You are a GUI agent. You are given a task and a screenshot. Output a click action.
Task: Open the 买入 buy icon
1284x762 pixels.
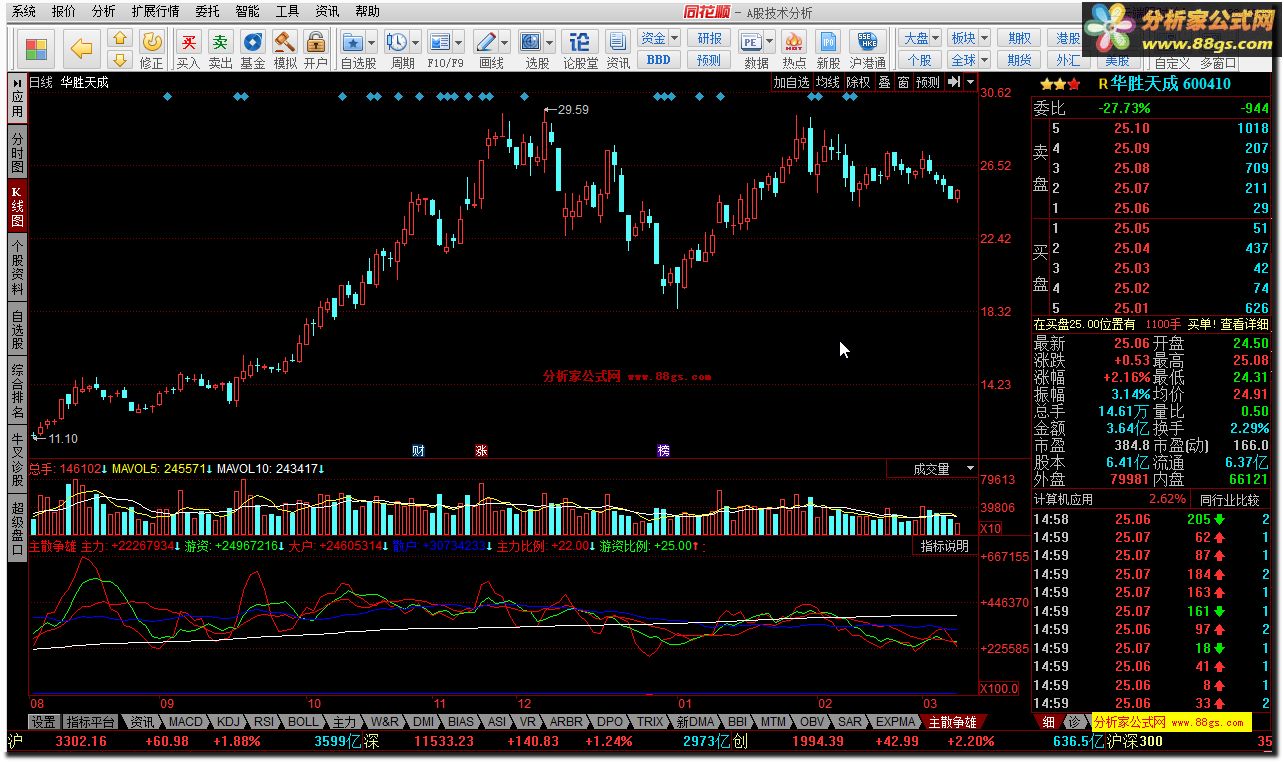coord(188,42)
